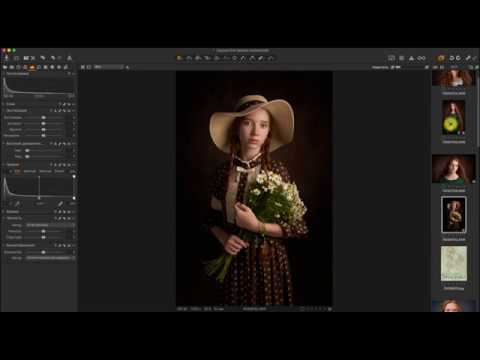
Task: Switch to the Details tool tab
Action: coord(39,67)
